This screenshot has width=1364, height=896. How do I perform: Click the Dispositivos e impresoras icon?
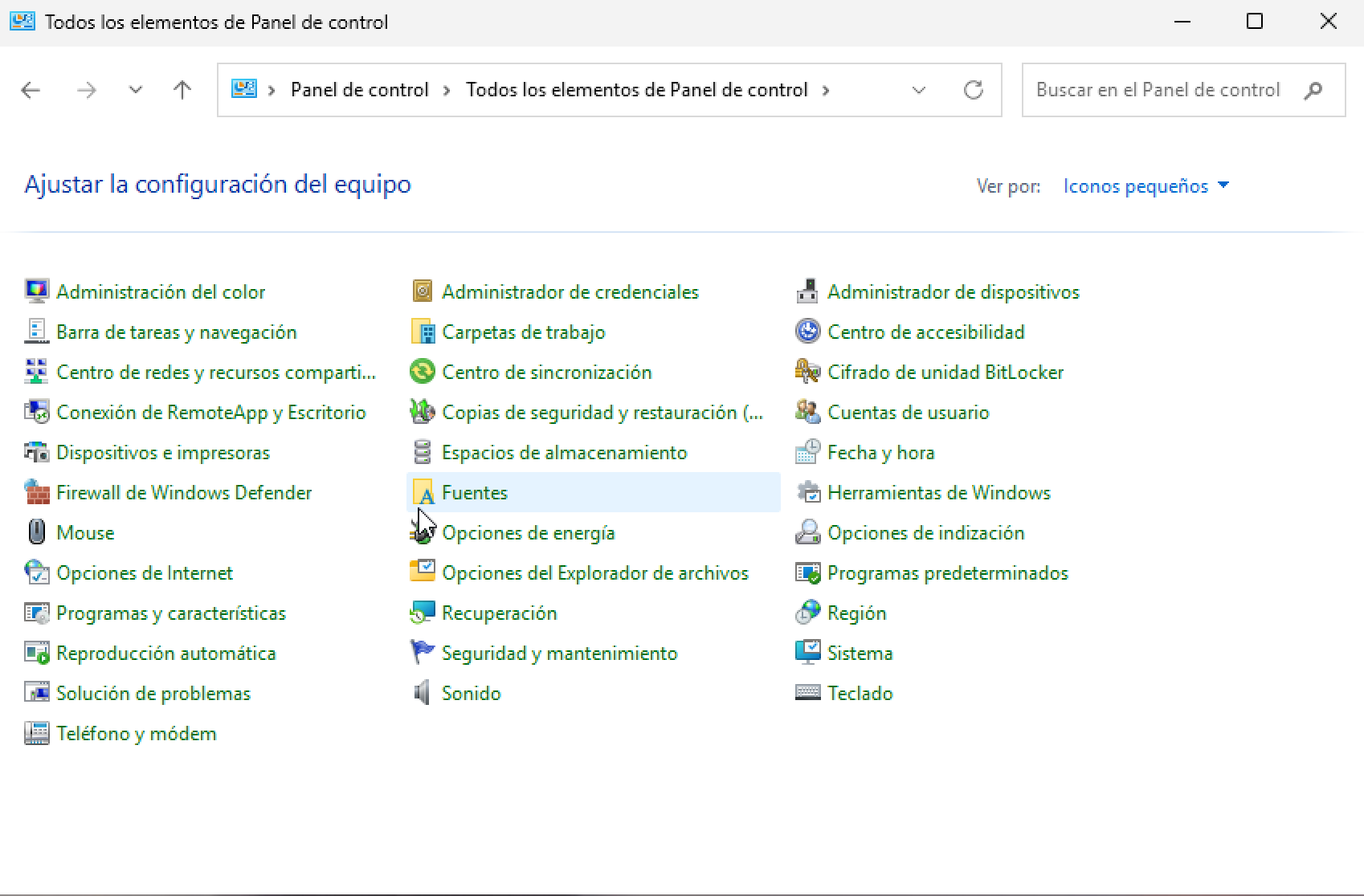[36, 452]
